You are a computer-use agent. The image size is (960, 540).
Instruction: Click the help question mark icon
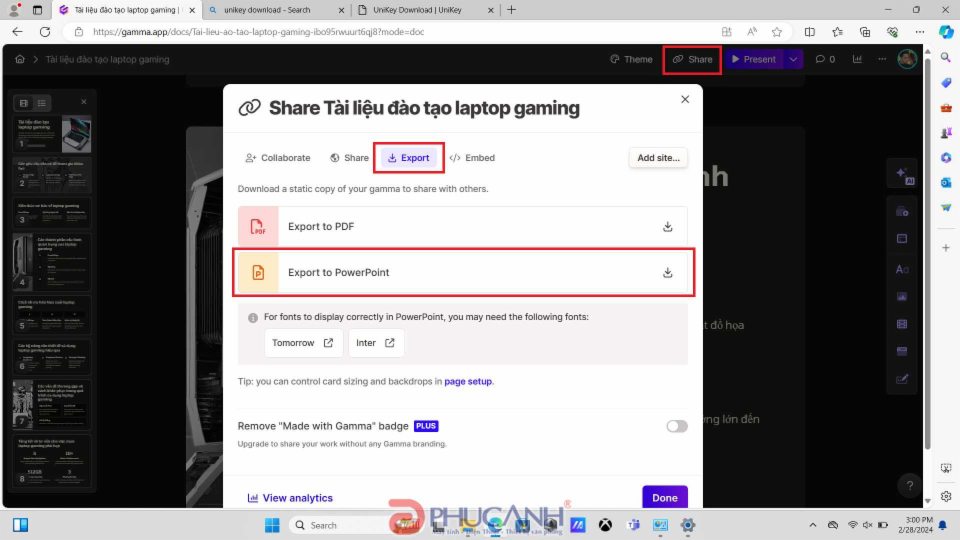click(x=910, y=486)
